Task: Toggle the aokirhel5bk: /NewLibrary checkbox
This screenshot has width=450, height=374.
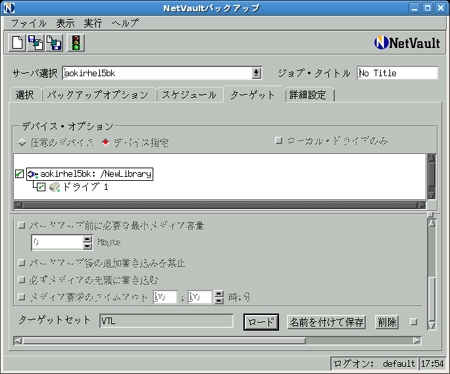Action: [19, 174]
